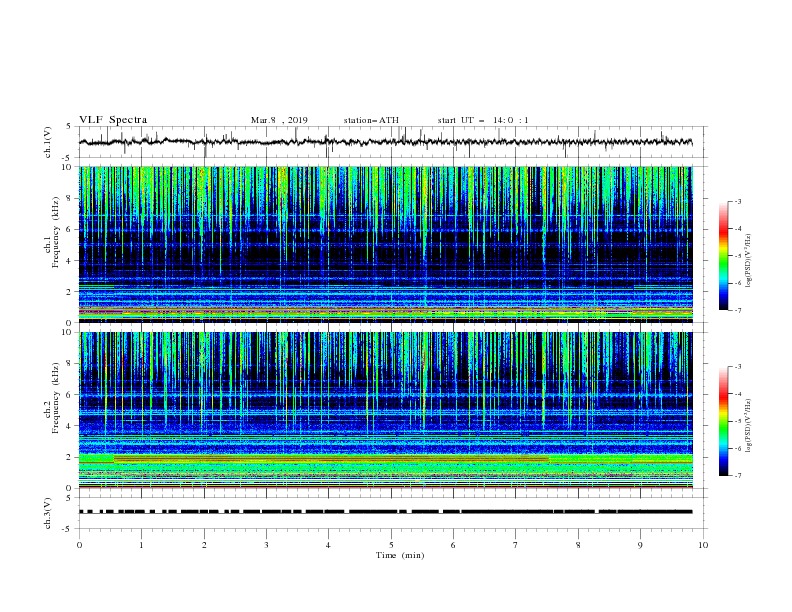
Task: Click the "ch.3(V)" axis label
Action: point(48,513)
